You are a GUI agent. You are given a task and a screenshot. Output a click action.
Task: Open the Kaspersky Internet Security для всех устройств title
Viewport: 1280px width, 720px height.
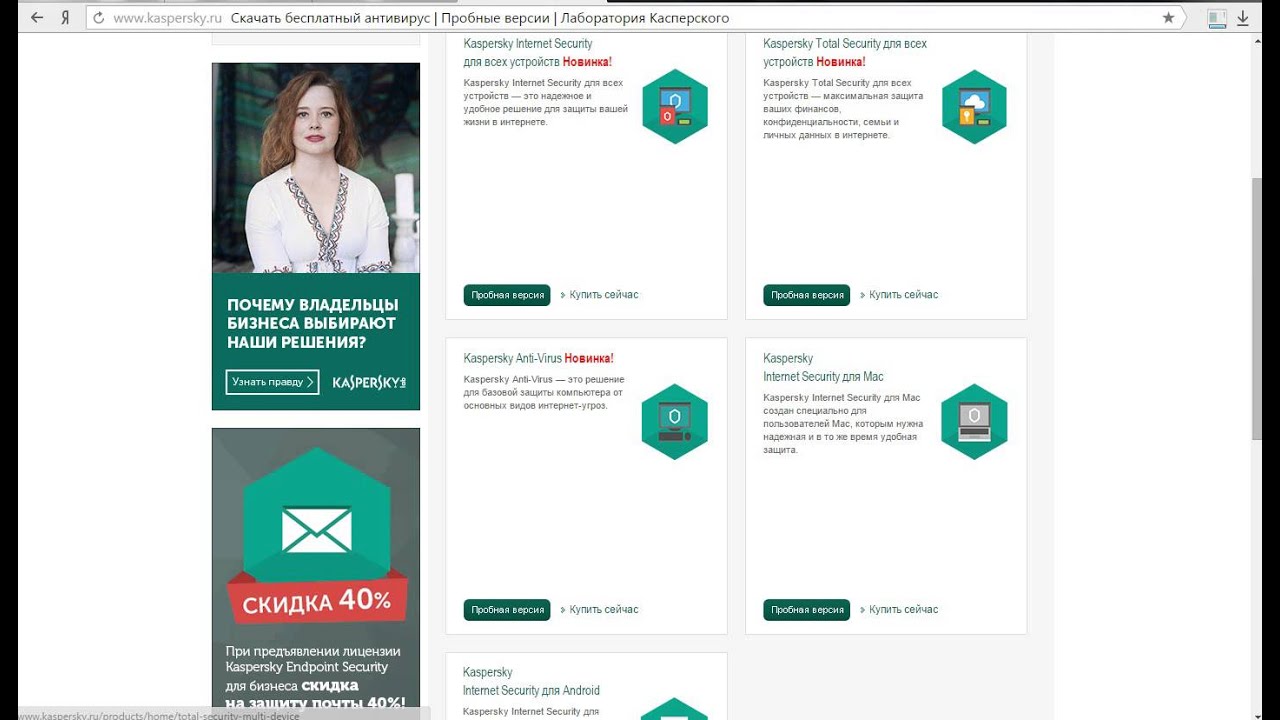[x=538, y=52]
